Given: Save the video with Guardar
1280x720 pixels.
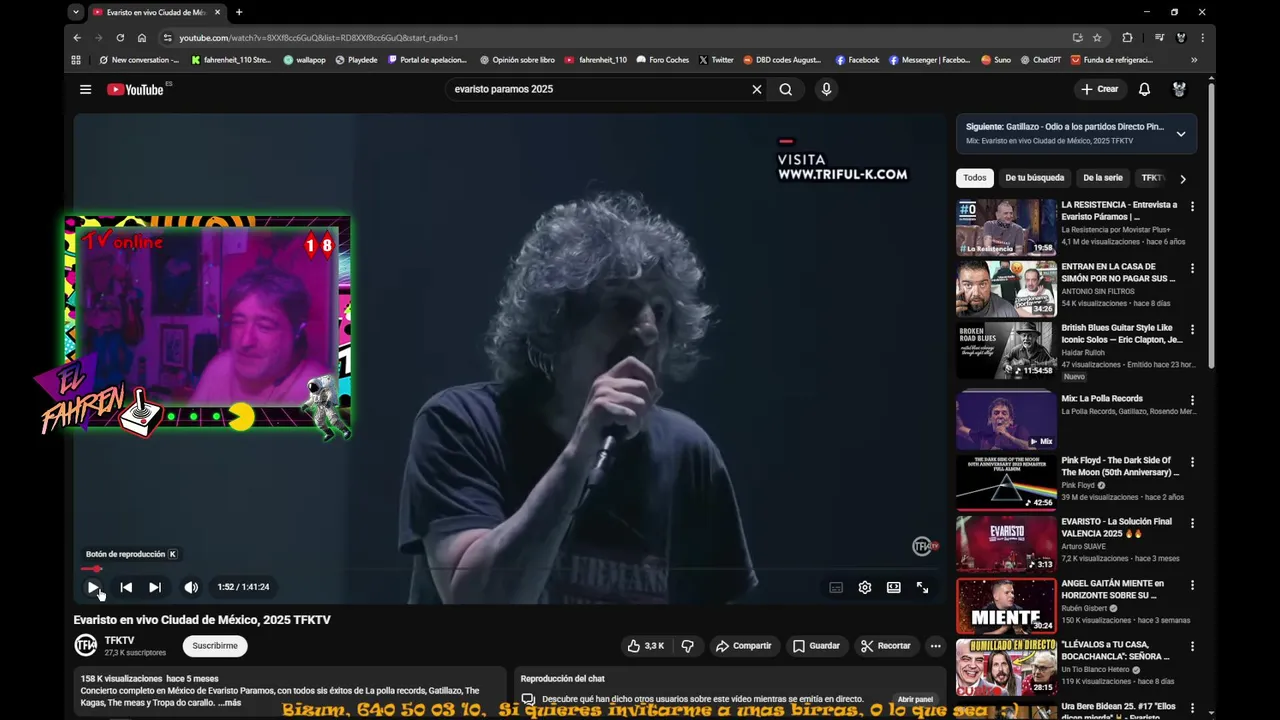Looking at the screenshot, I should point(816,646).
